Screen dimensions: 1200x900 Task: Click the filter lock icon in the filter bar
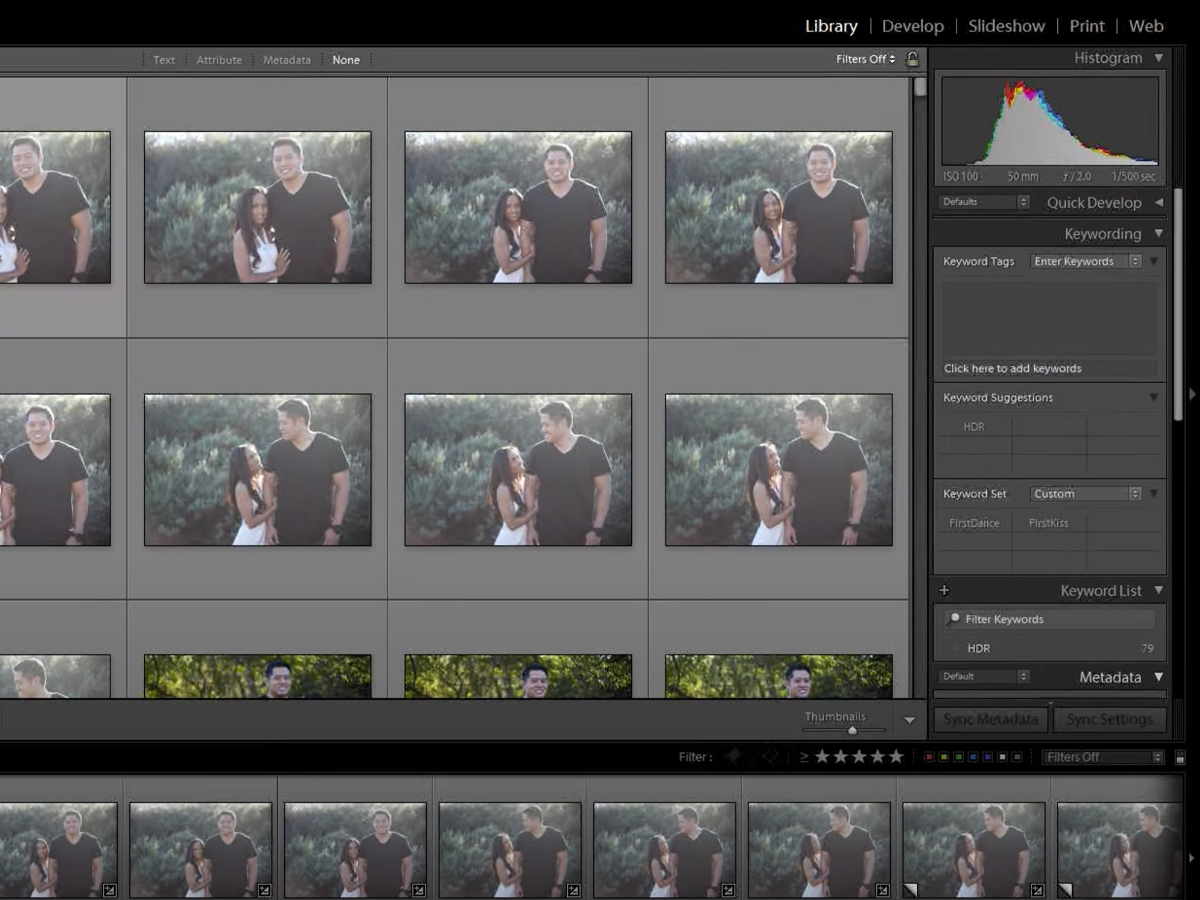(x=912, y=59)
